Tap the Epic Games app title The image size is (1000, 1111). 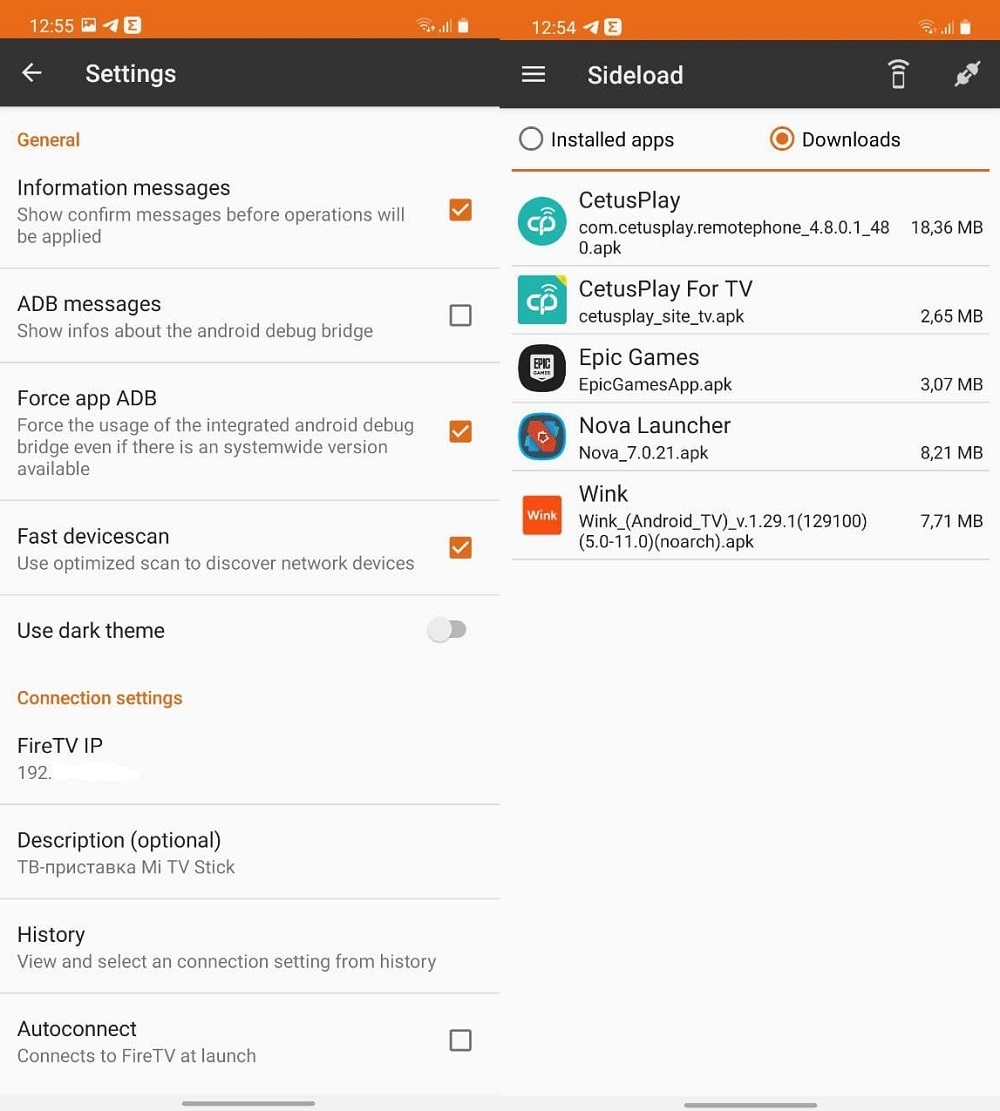pyautogui.click(x=639, y=357)
